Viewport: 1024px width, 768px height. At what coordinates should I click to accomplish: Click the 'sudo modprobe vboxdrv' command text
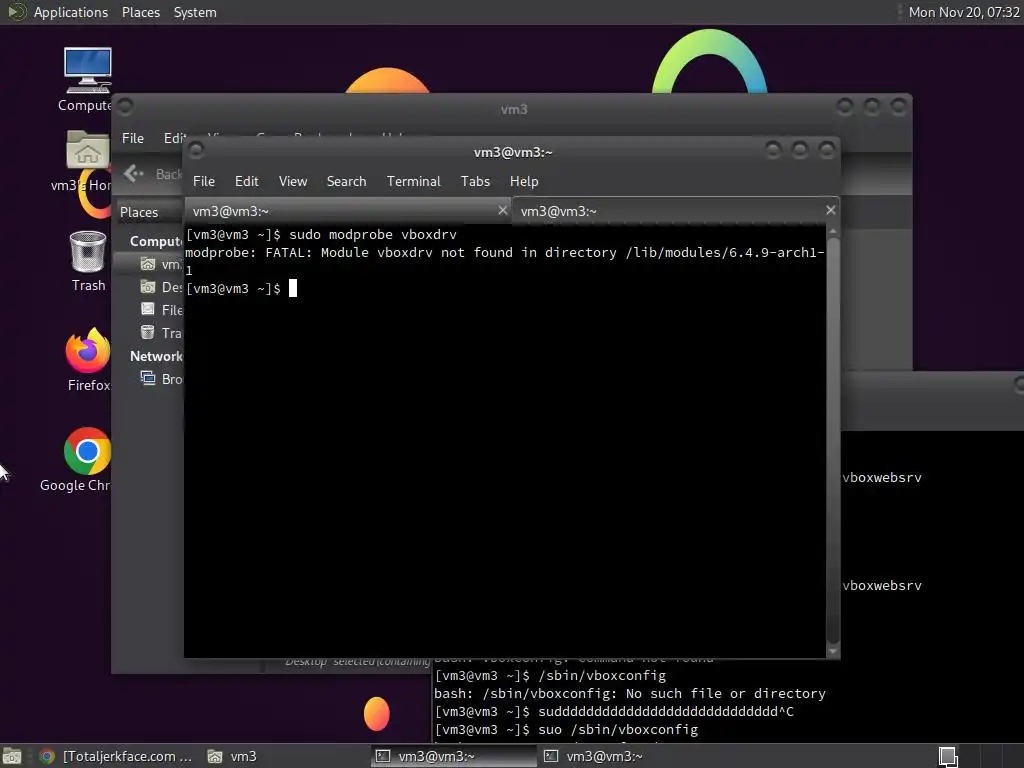coord(373,234)
